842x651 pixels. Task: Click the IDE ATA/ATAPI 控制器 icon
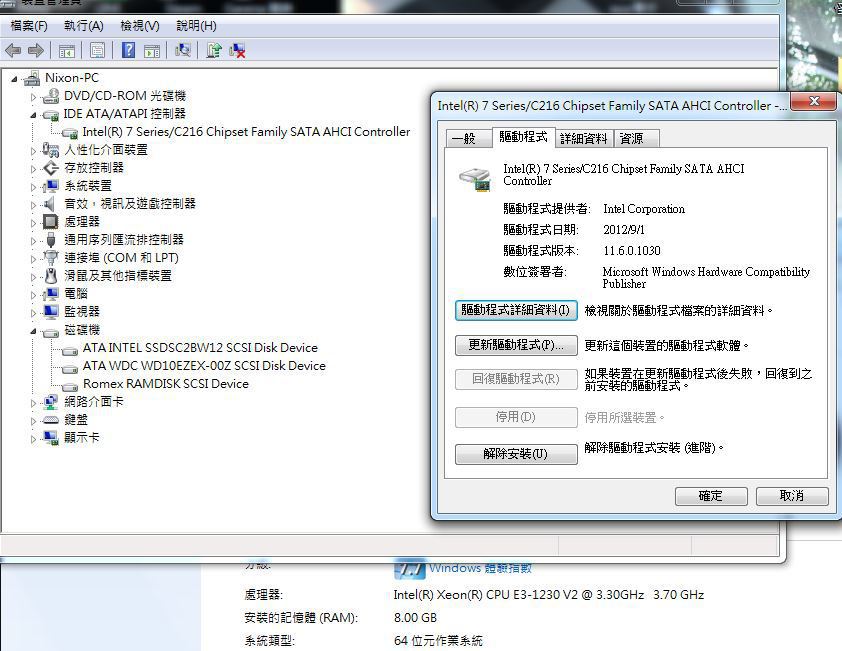click(51, 114)
